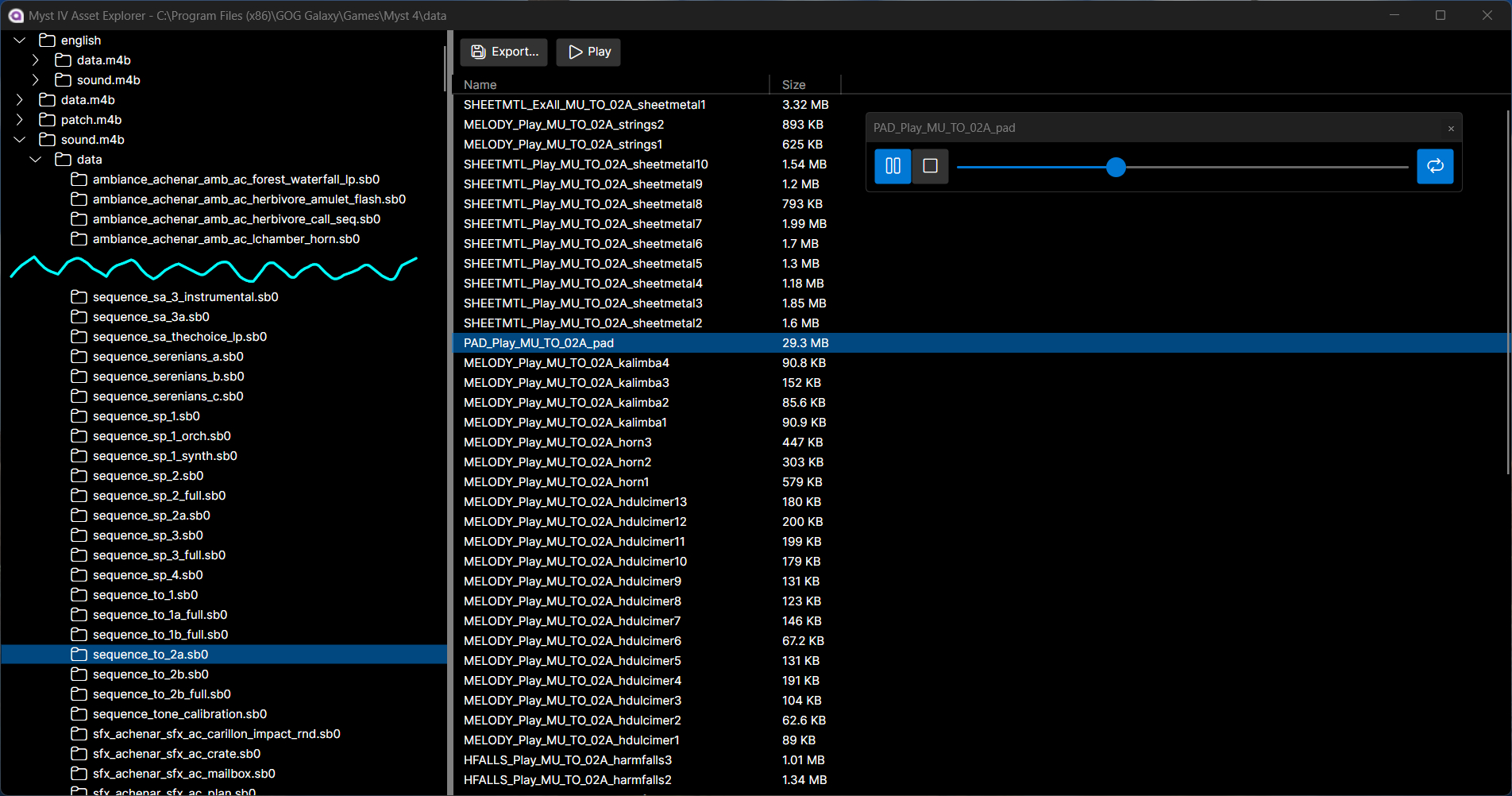
Task: Select sequence_to_2b.sb0 in the tree
Action: pyautogui.click(x=151, y=674)
